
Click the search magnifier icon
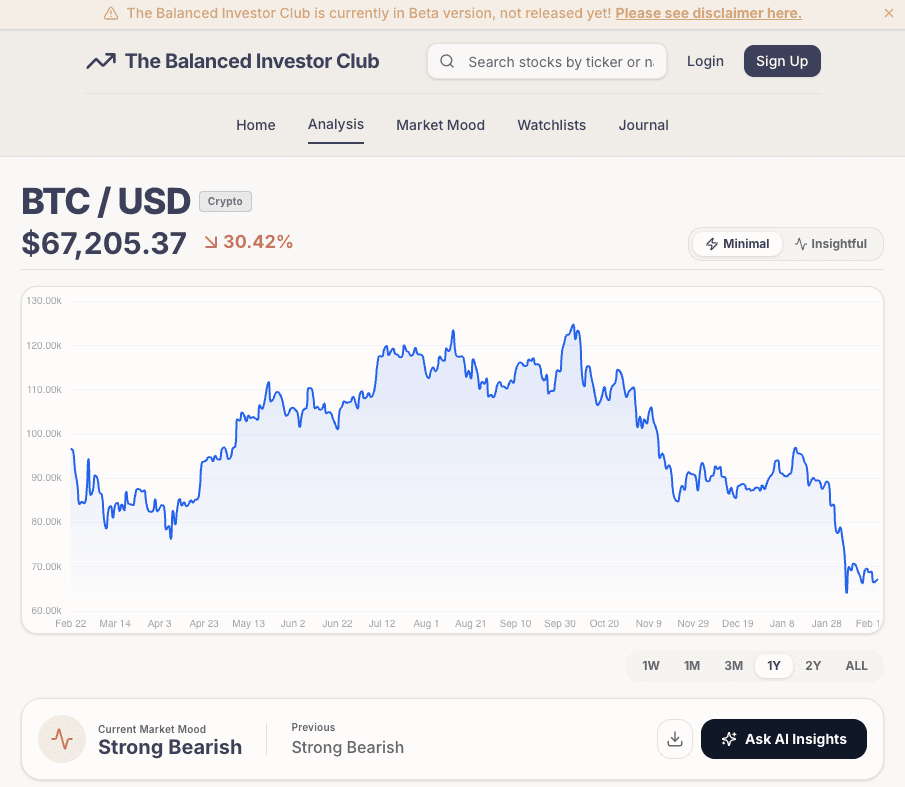447,62
